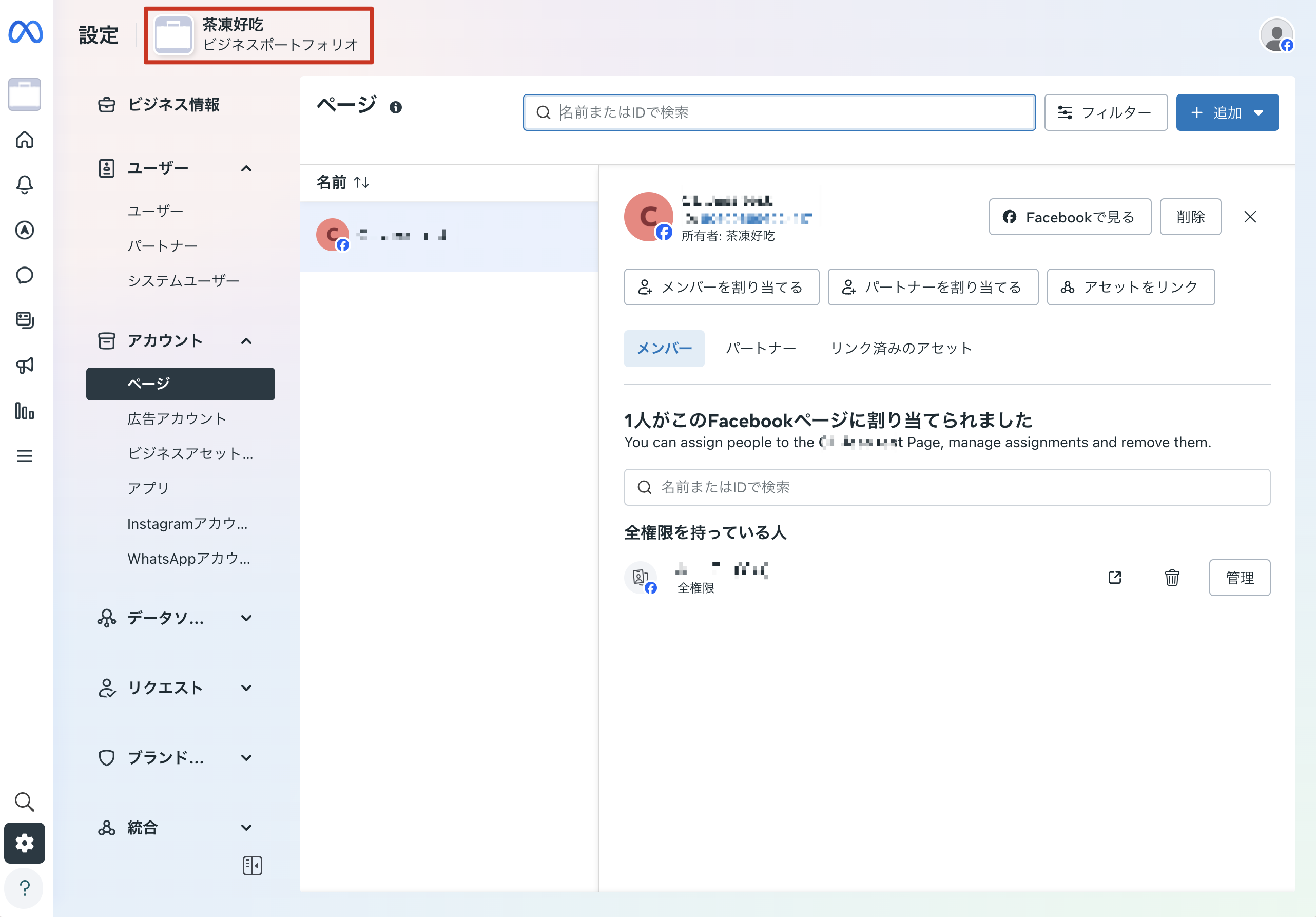
Task: Click リクエスト section label
Action: coord(165,687)
